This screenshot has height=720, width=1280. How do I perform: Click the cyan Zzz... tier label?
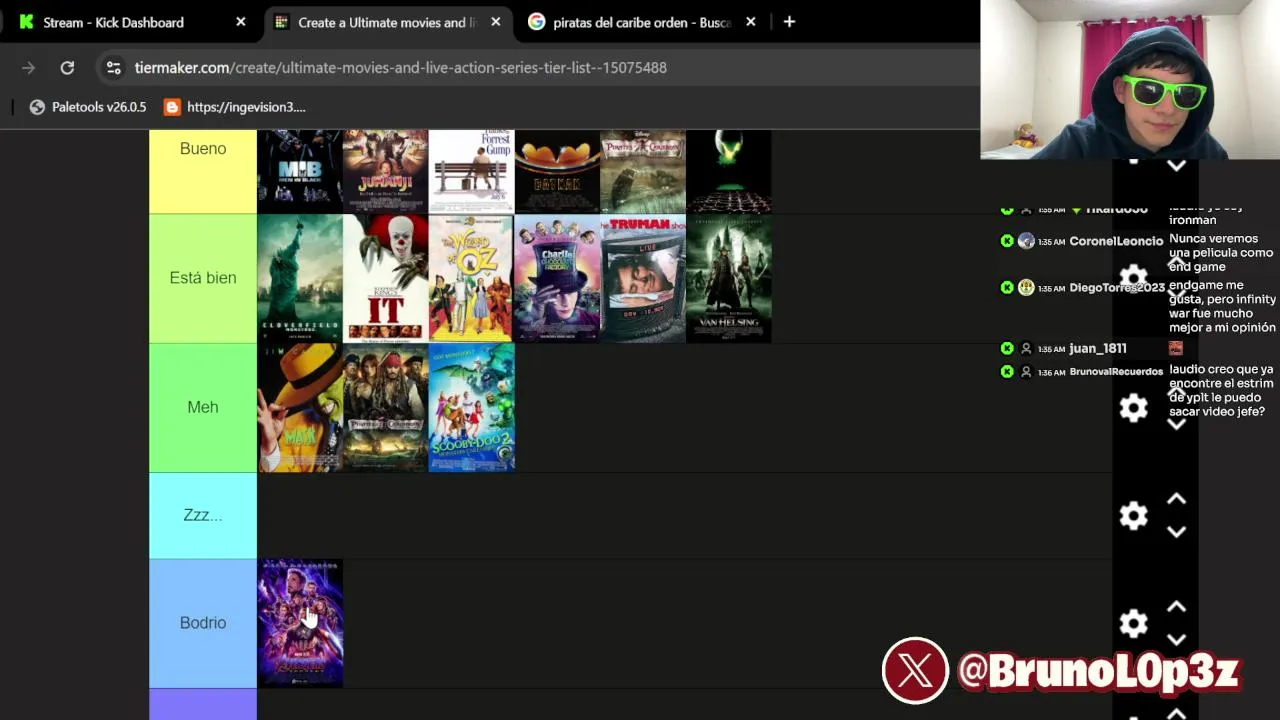tap(203, 515)
